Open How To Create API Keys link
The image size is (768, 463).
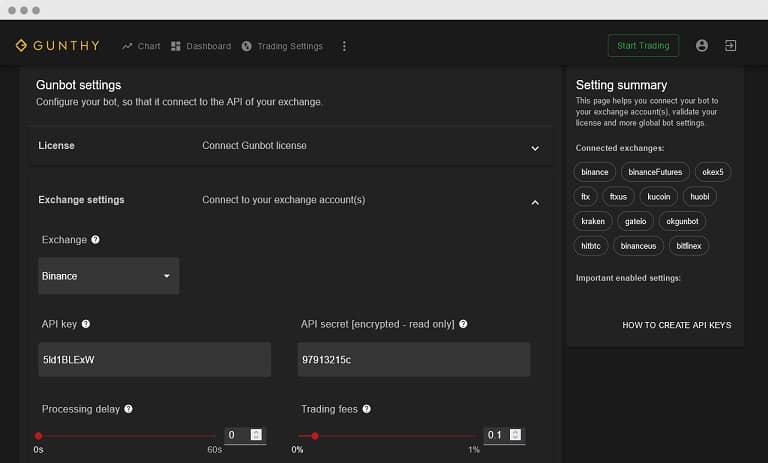tap(676, 325)
